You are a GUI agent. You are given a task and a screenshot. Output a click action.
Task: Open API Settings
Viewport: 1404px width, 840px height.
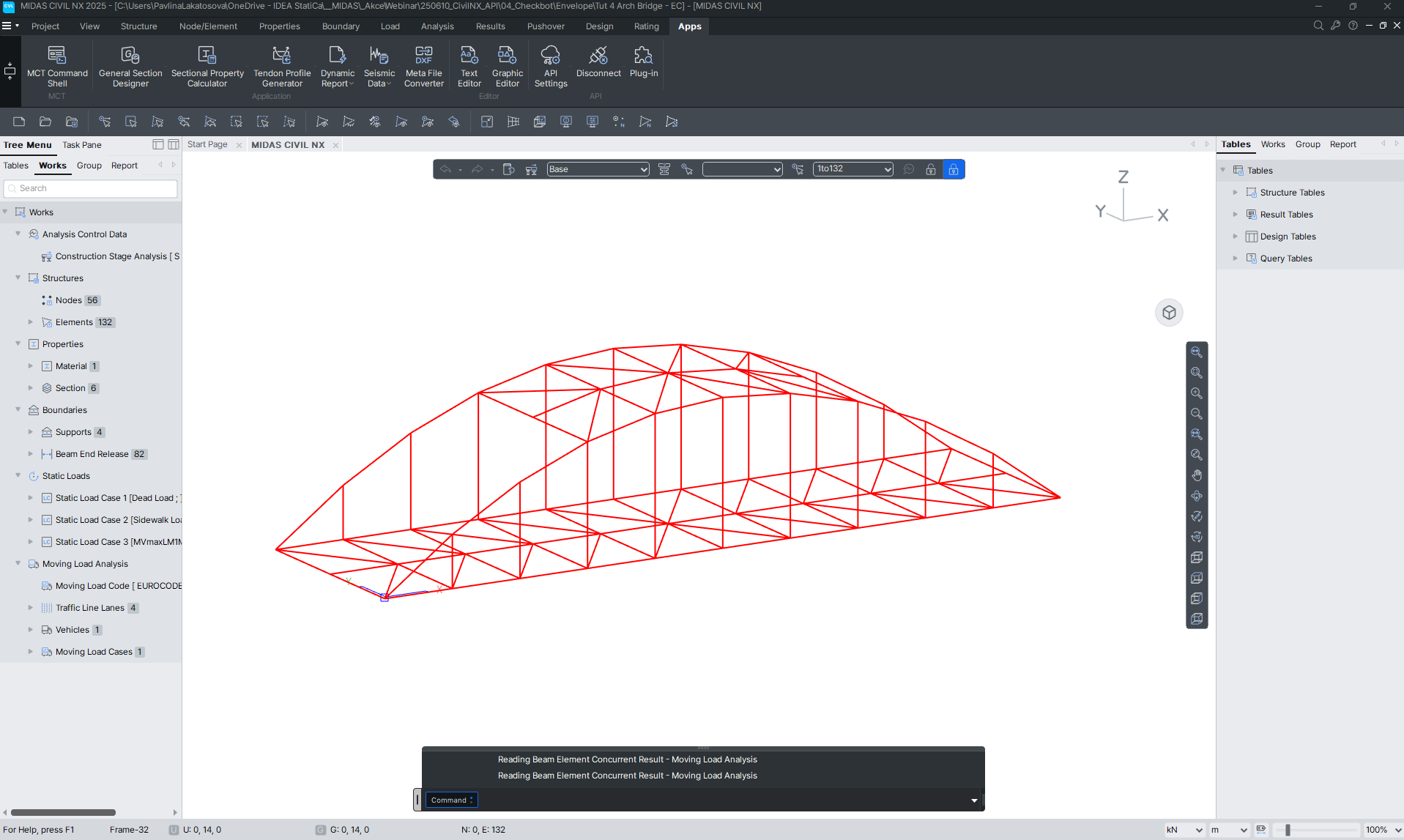551,66
